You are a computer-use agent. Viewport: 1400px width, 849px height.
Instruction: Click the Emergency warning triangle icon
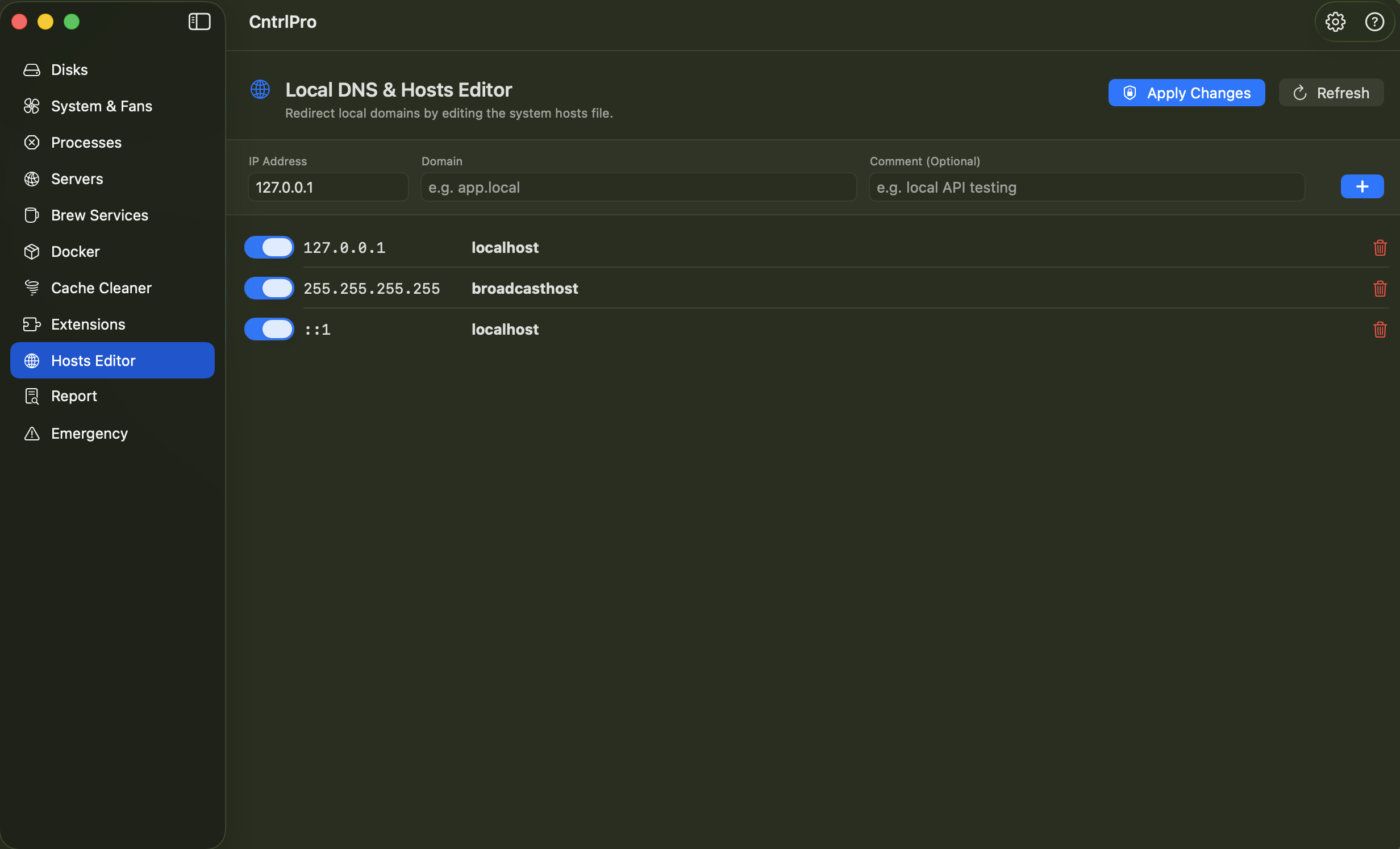(x=32, y=434)
